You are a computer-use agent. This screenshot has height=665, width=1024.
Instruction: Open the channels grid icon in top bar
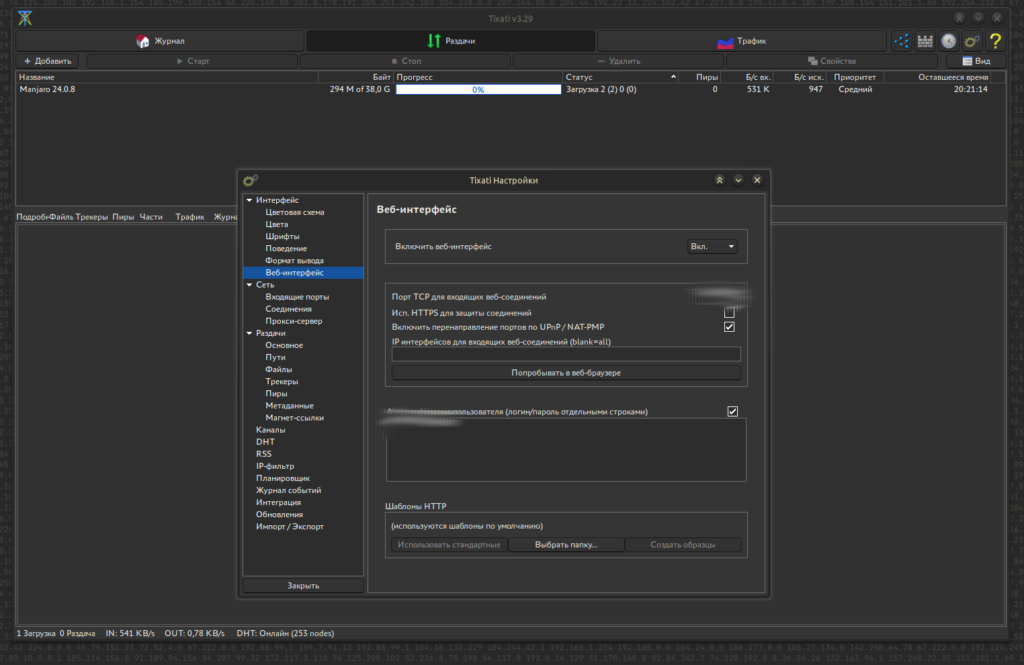(x=925, y=41)
